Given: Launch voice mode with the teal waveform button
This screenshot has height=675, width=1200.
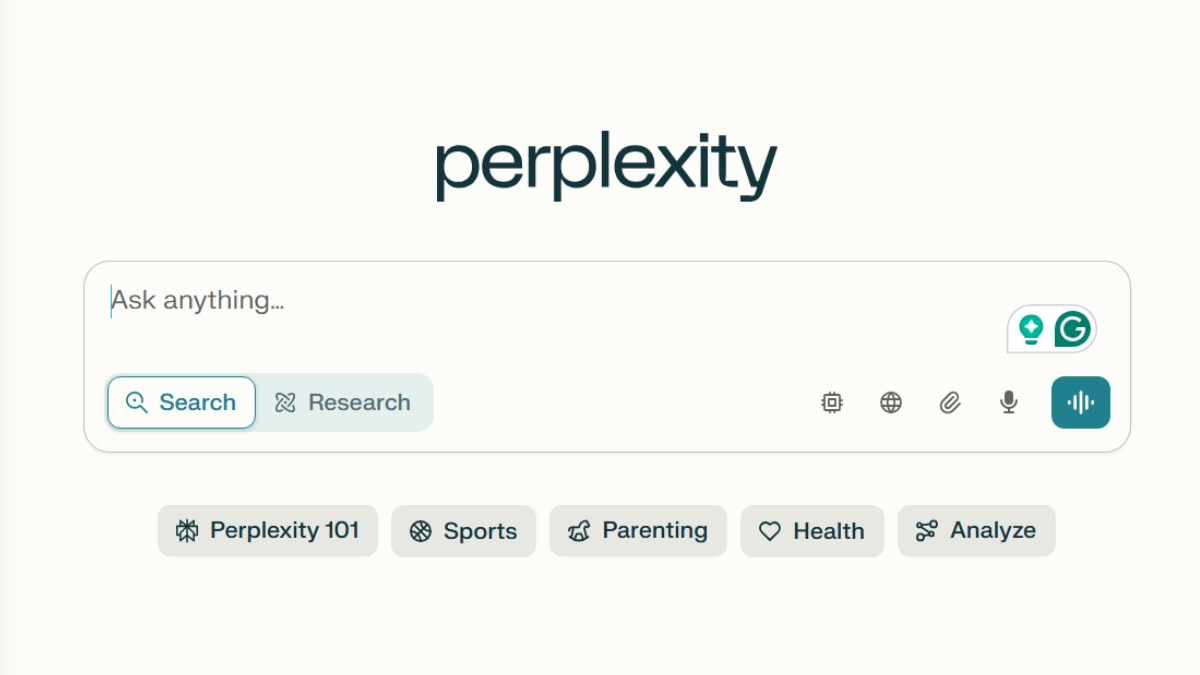Looking at the screenshot, I should (1080, 402).
